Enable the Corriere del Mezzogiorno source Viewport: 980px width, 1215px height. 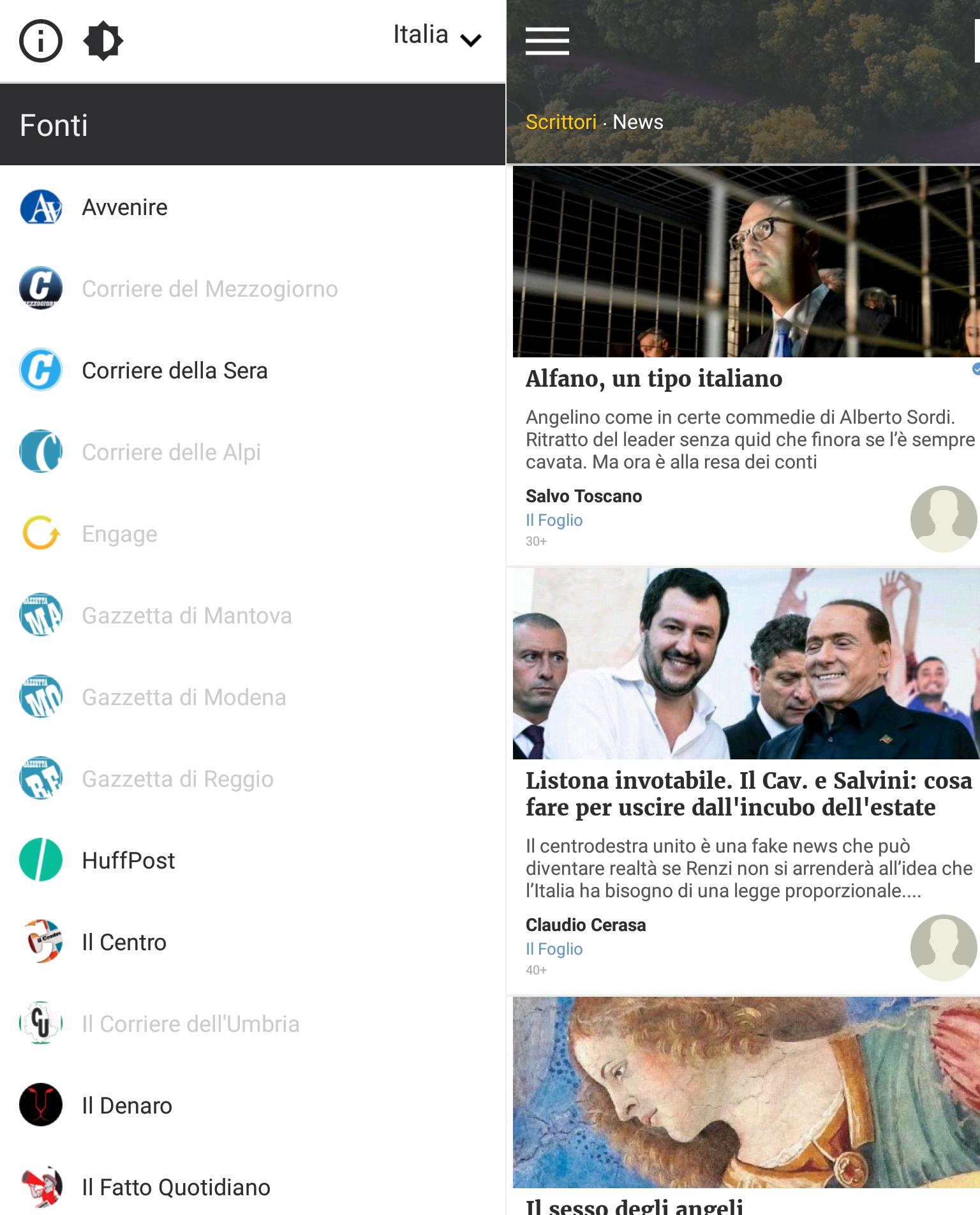point(253,289)
